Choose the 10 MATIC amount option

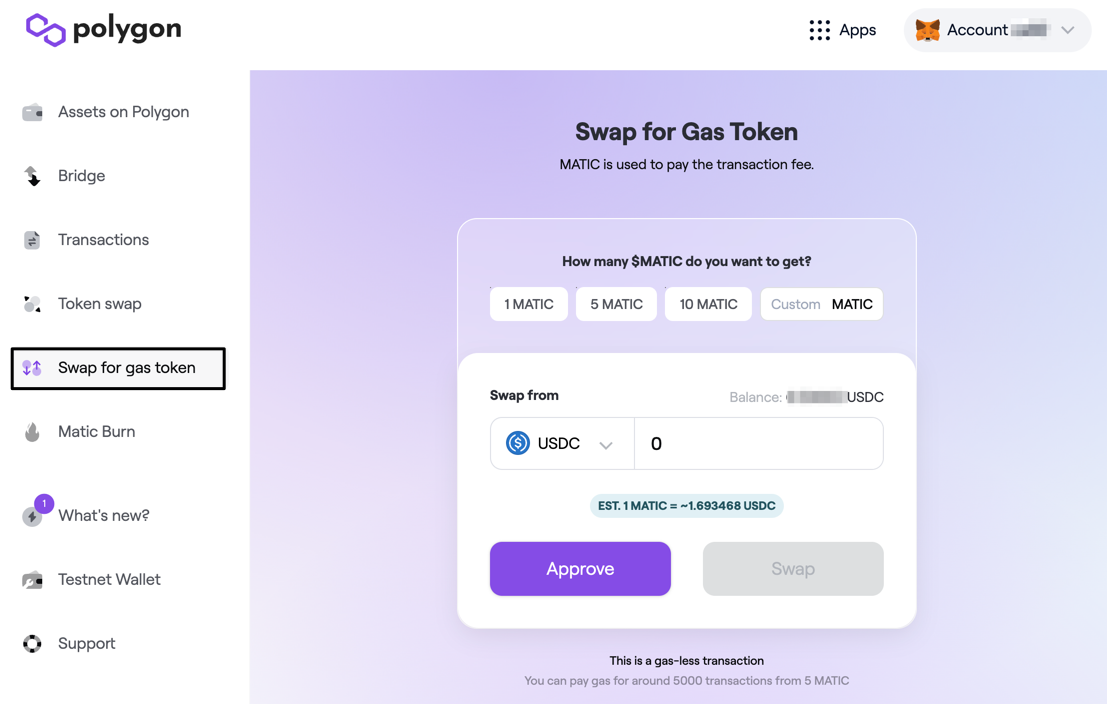pos(708,304)
